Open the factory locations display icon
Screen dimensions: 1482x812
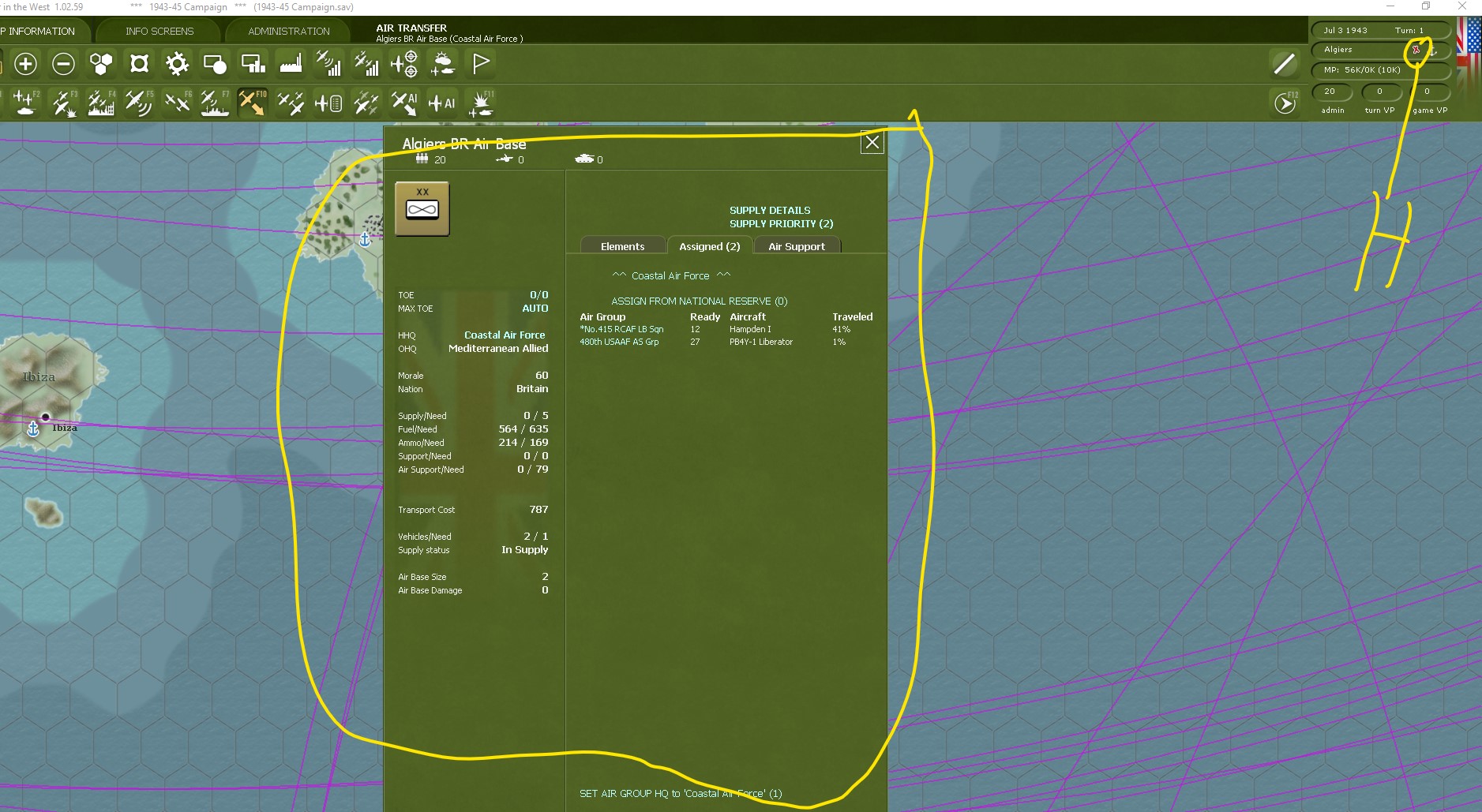pyautogui.click(x=291, y=64)
